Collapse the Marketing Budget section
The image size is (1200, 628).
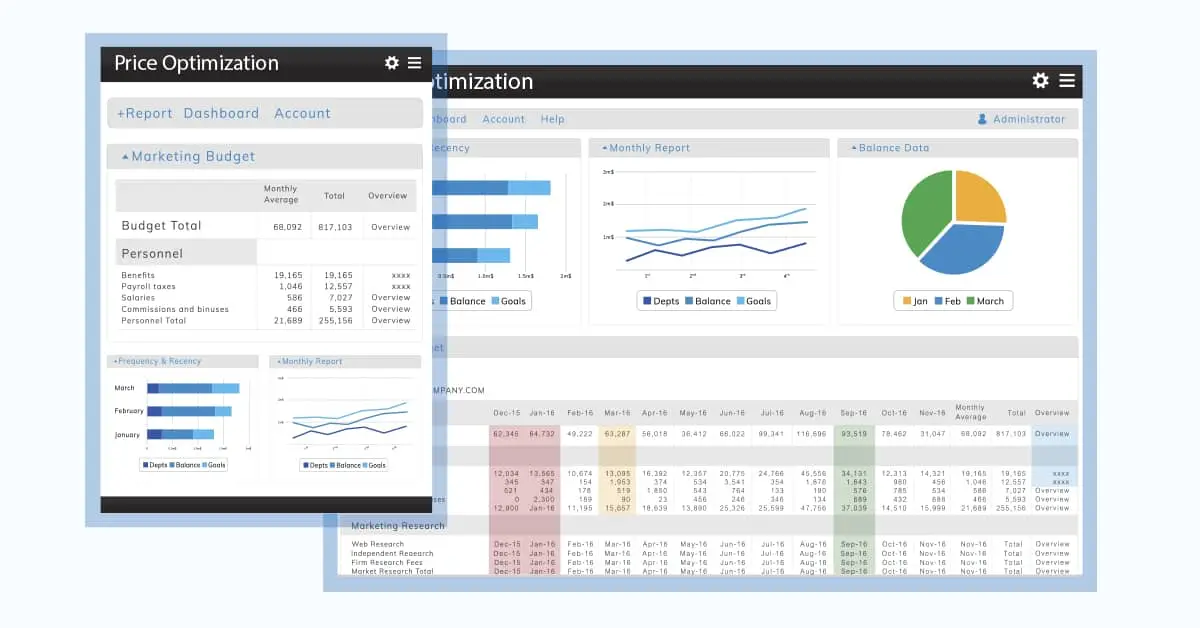[x=125, y=157]
